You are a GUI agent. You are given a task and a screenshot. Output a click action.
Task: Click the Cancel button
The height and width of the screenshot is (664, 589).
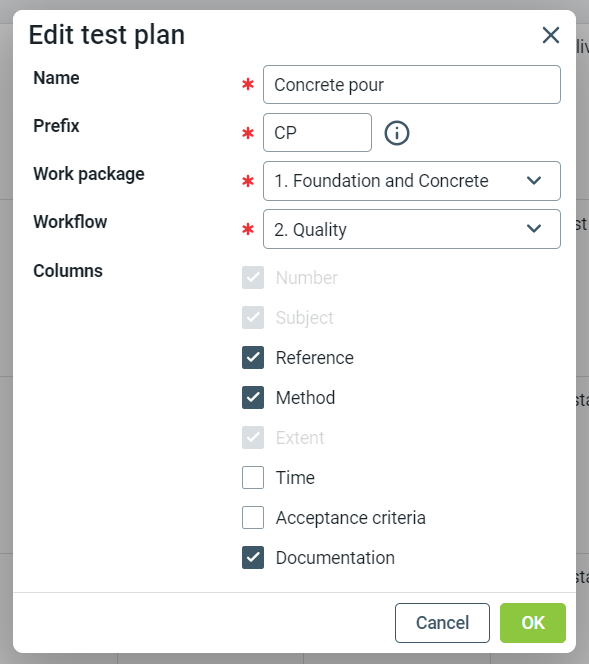tap(442, 623)
